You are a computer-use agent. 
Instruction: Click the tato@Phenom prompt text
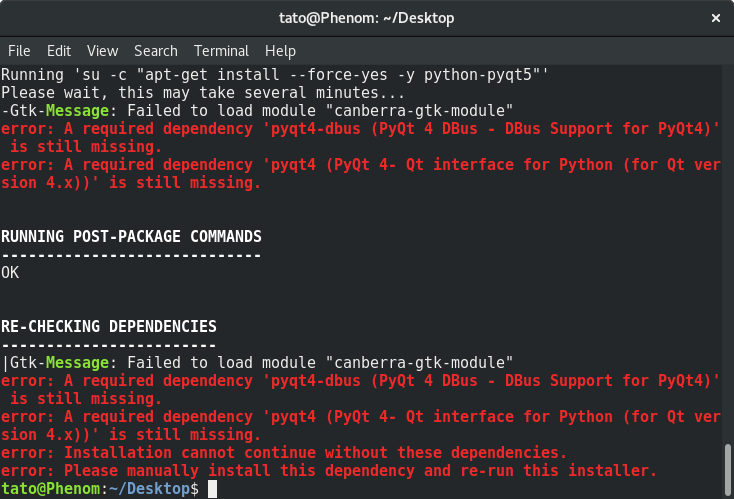pos(51,489)
